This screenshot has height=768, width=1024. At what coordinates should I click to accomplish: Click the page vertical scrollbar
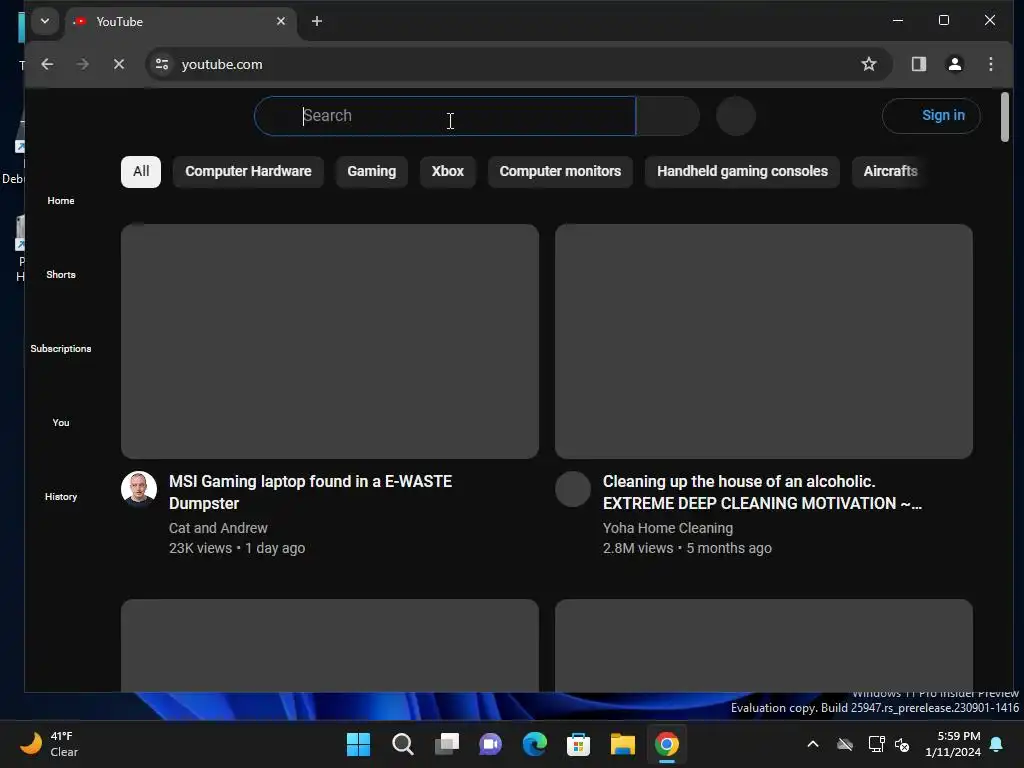(x=1004, y=118)
